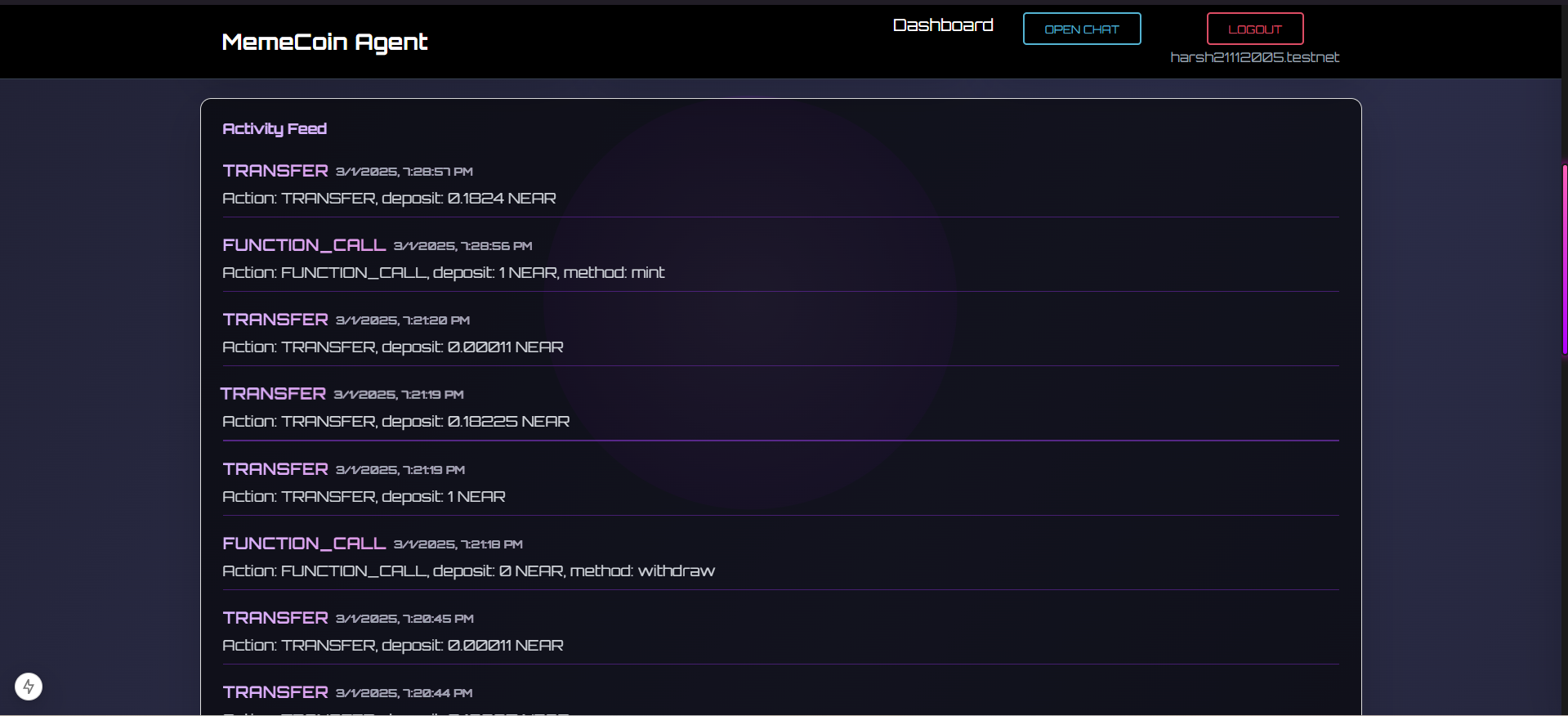Select TRANSFER entry at 7:20:45 PM
The height and width of the screenshot is (716, 1568).
click(x=275, y=618)
